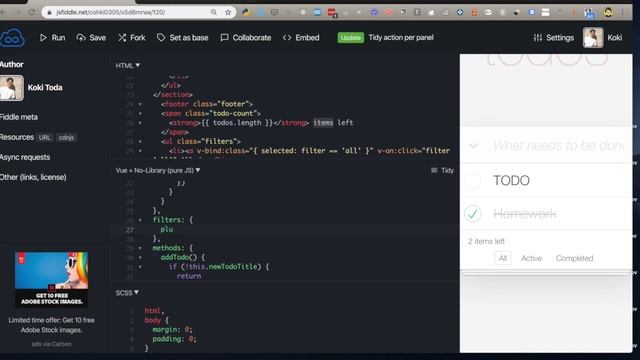Screen dimensions: 640x360
Task: Click the TODO item label
Action: (511, 180)
